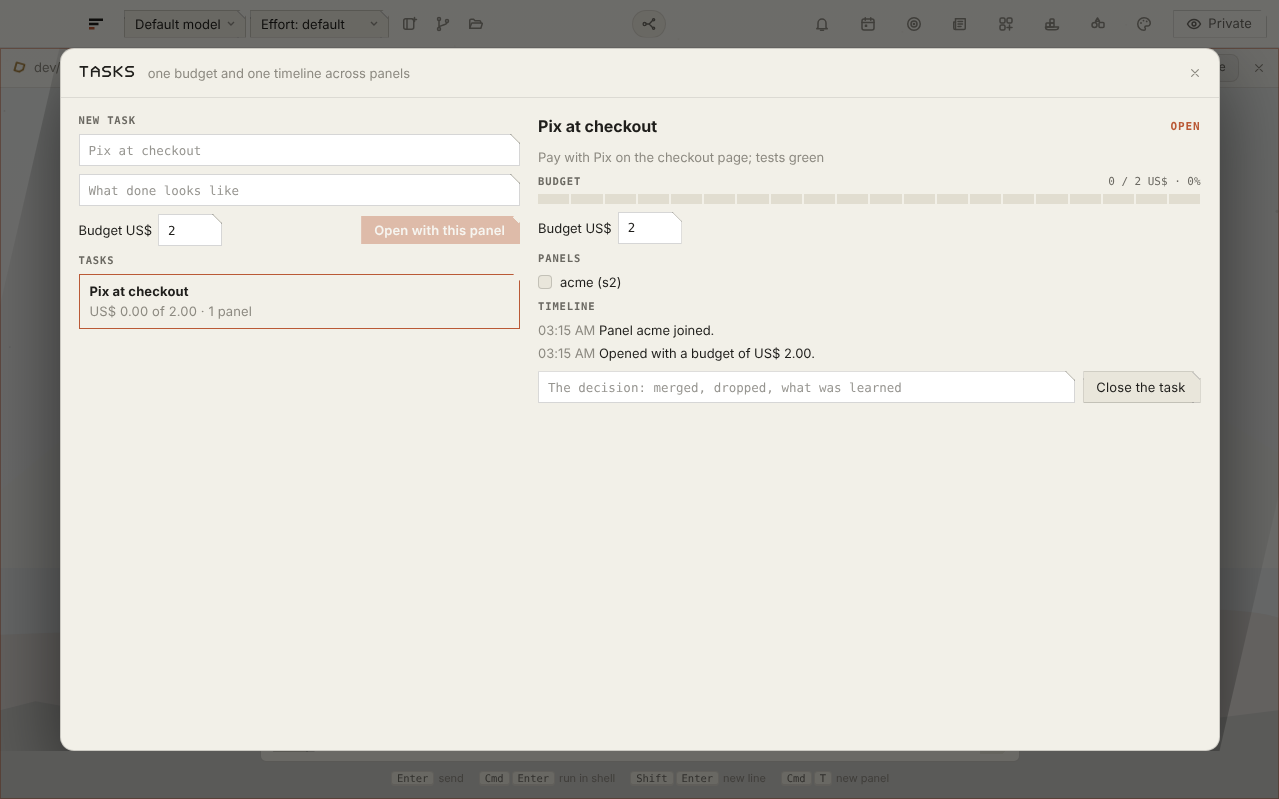Click the New Task Budget US$ field
Screen dimensions: 1279x799
click(190, 230)
